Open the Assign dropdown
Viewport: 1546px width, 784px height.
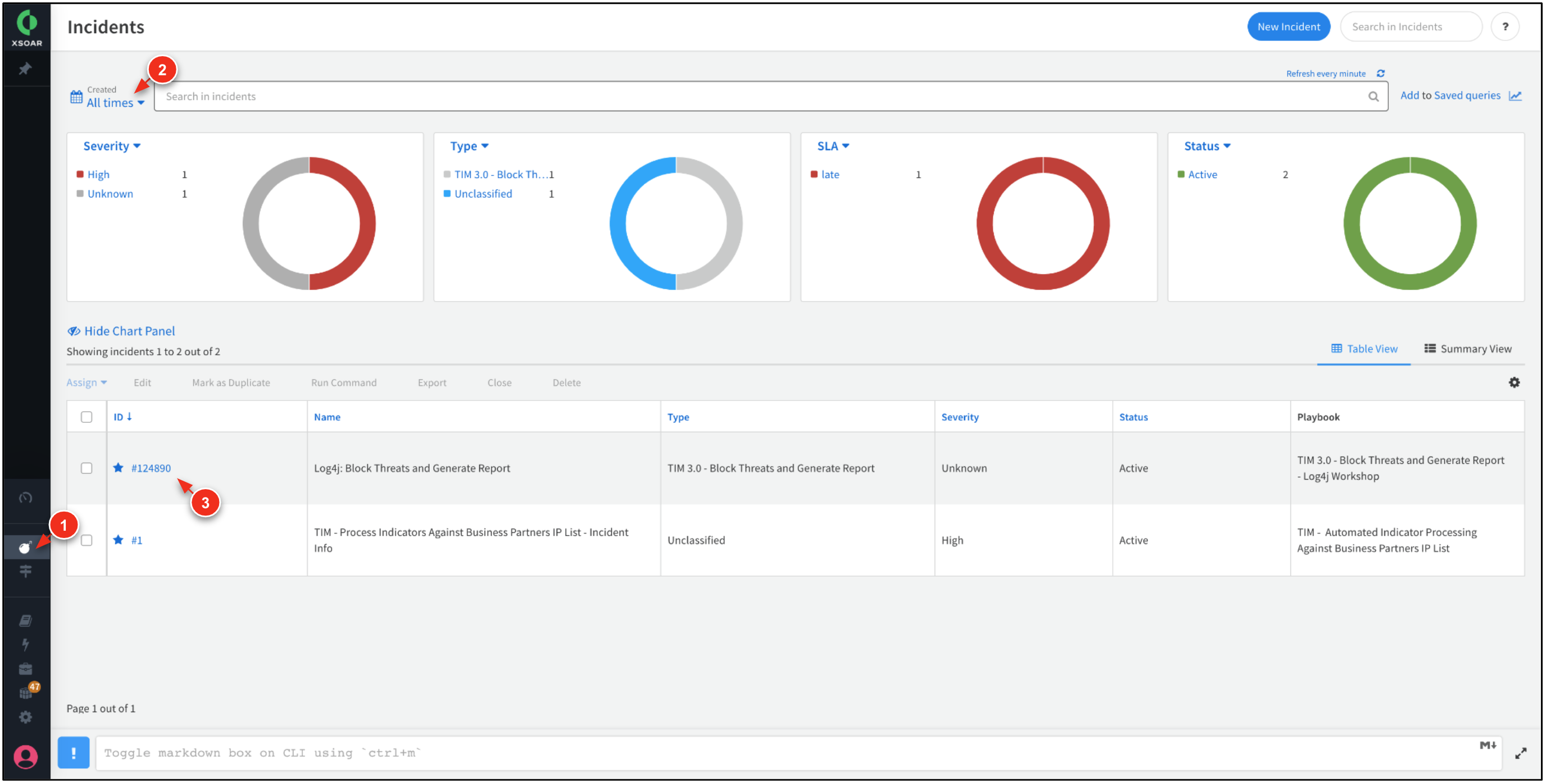[x=87, y=382]
